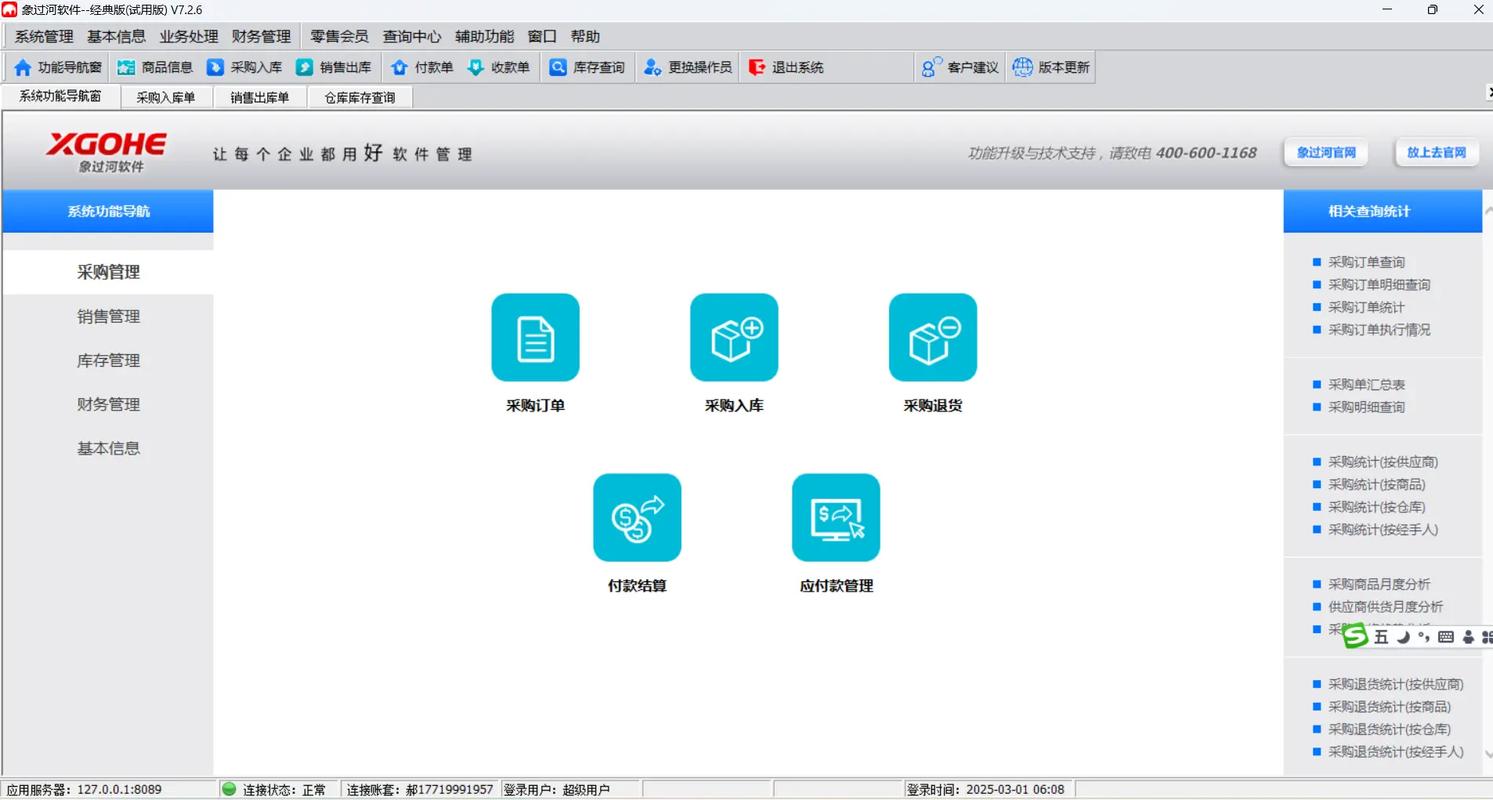Click the 放上去官网 button
Viewport: 1493px width, 800px height.
[1436, 153]
